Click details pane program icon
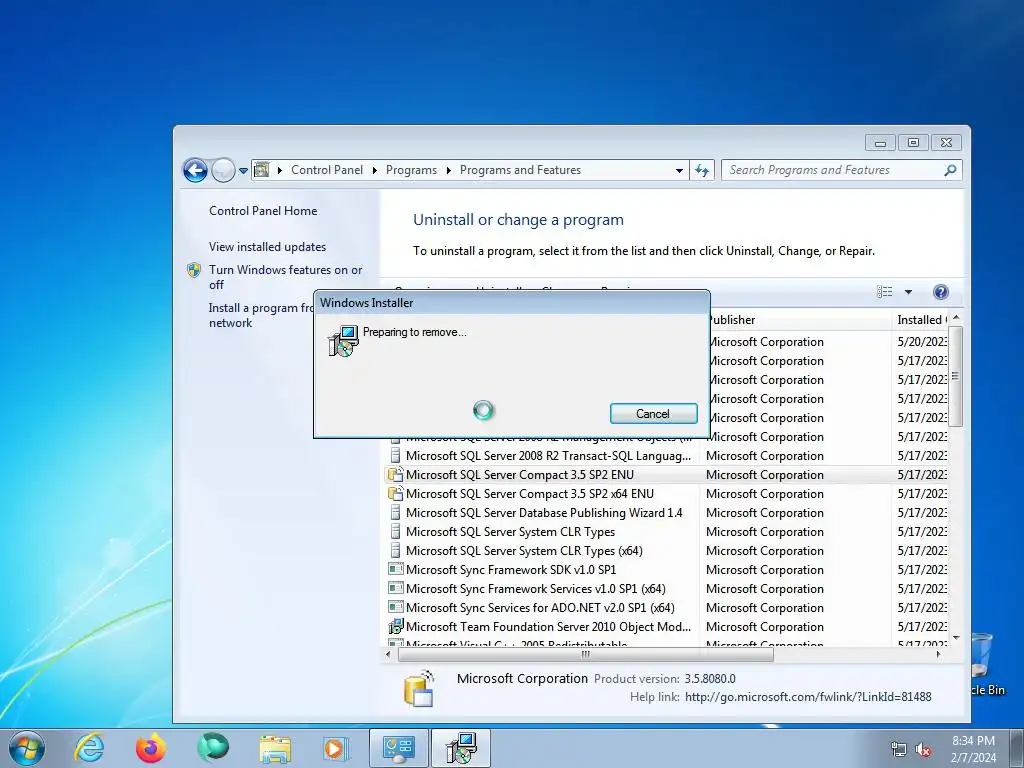 [x=419, y=688]
